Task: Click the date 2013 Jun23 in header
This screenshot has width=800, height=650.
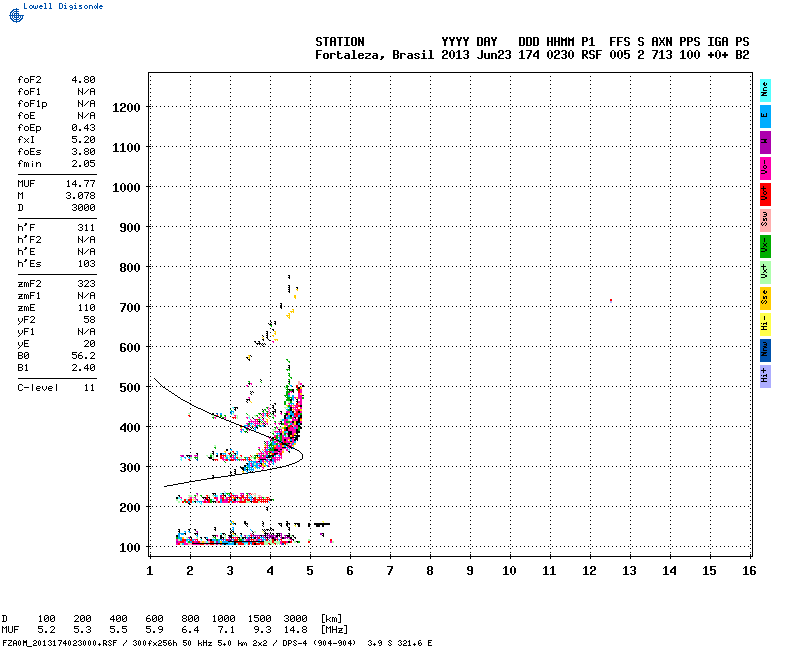Action: point(476,55)
